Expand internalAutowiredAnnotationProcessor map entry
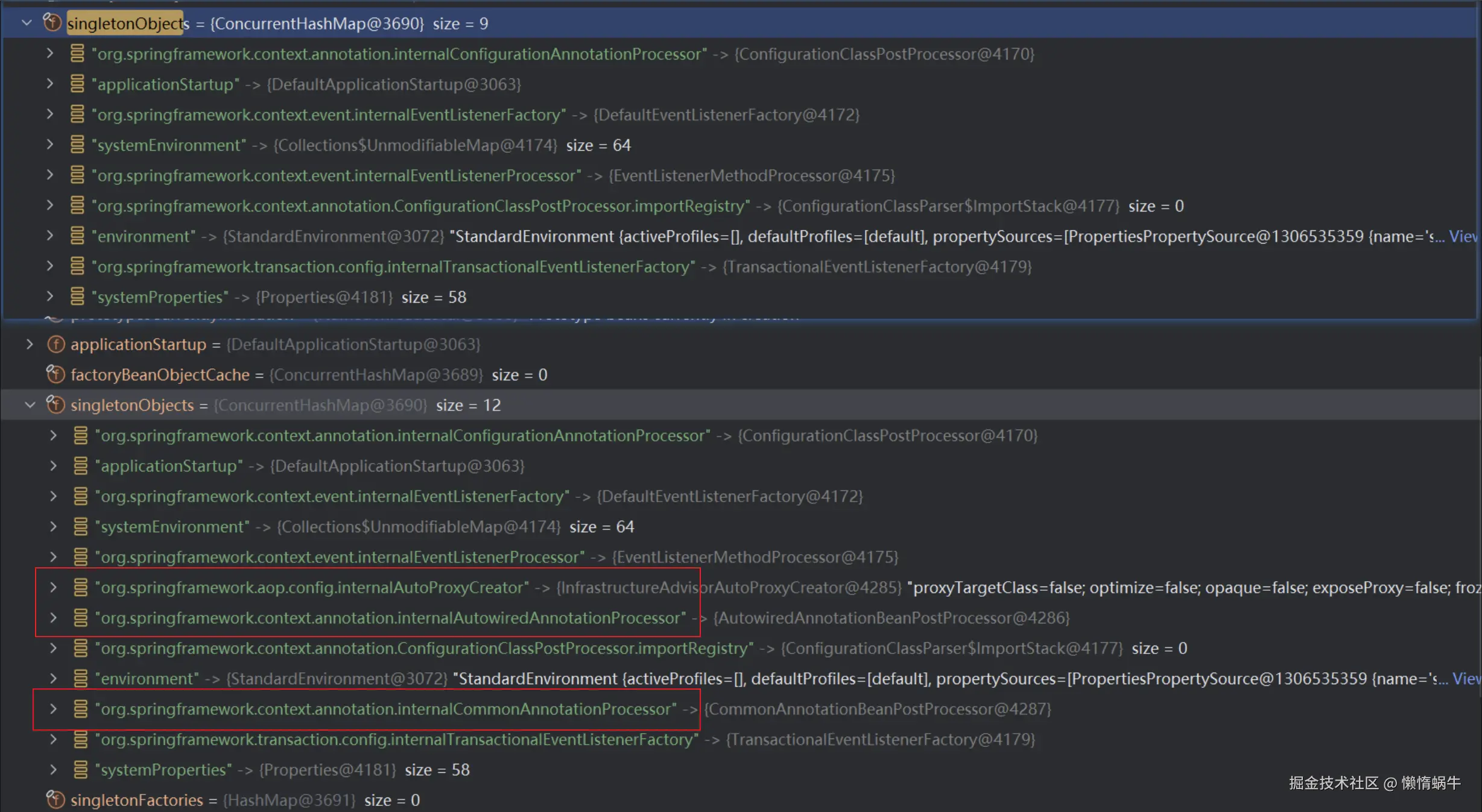 click(53, 618)
